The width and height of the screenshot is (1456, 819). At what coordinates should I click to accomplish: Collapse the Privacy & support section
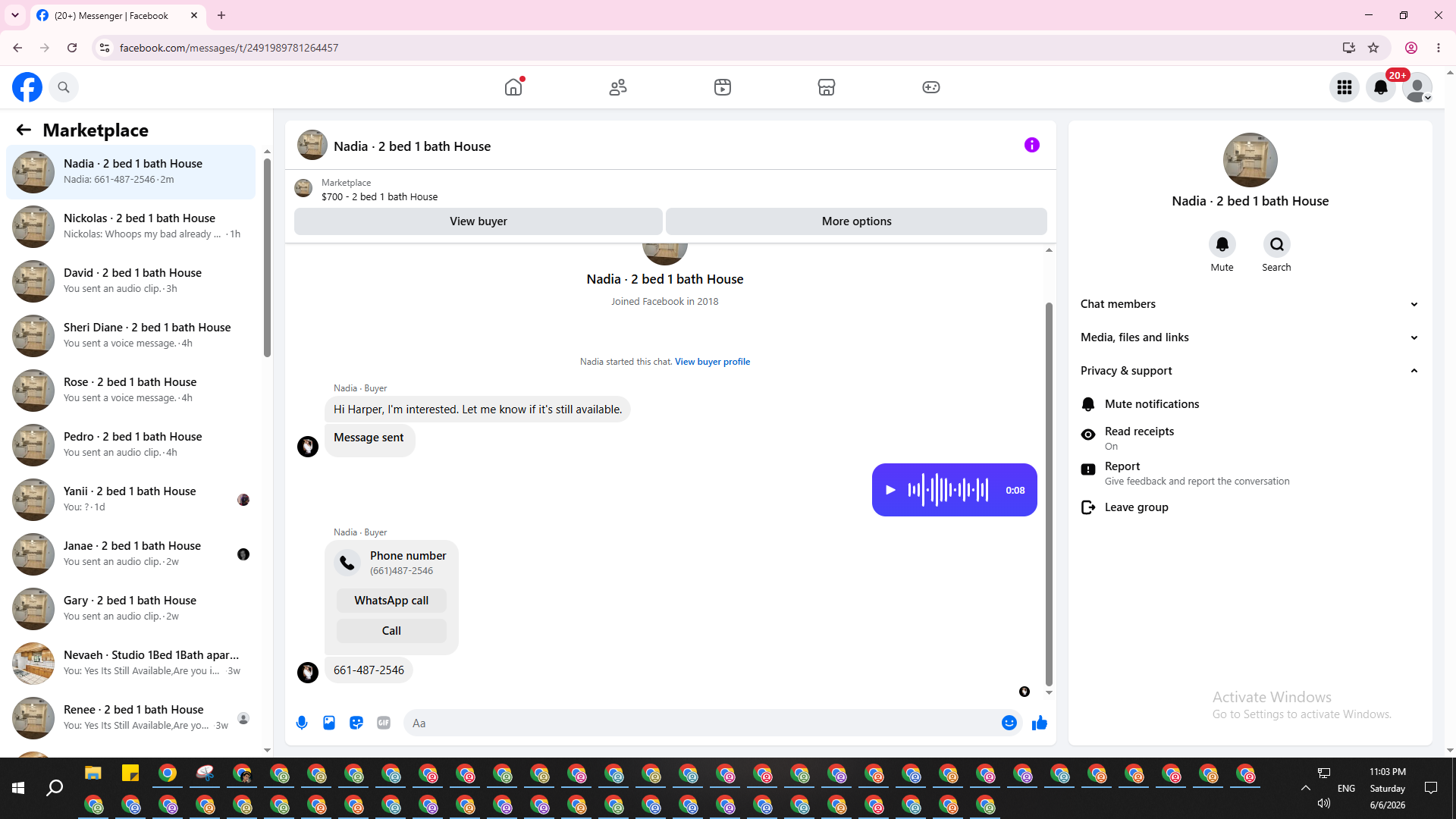coord(1249,371)
